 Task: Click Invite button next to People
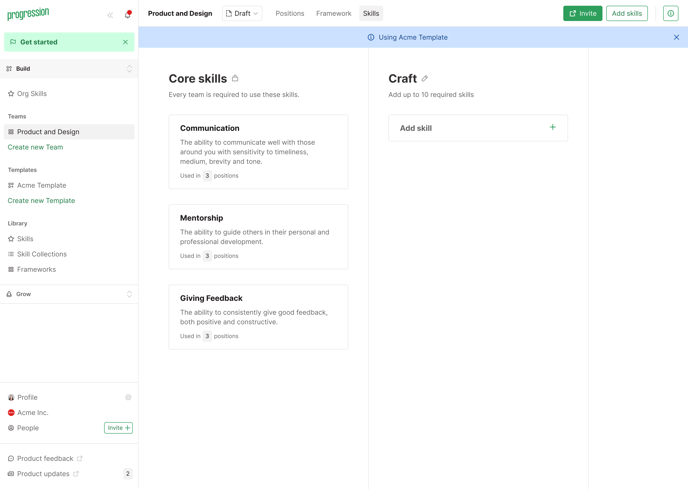coord(118,428)
